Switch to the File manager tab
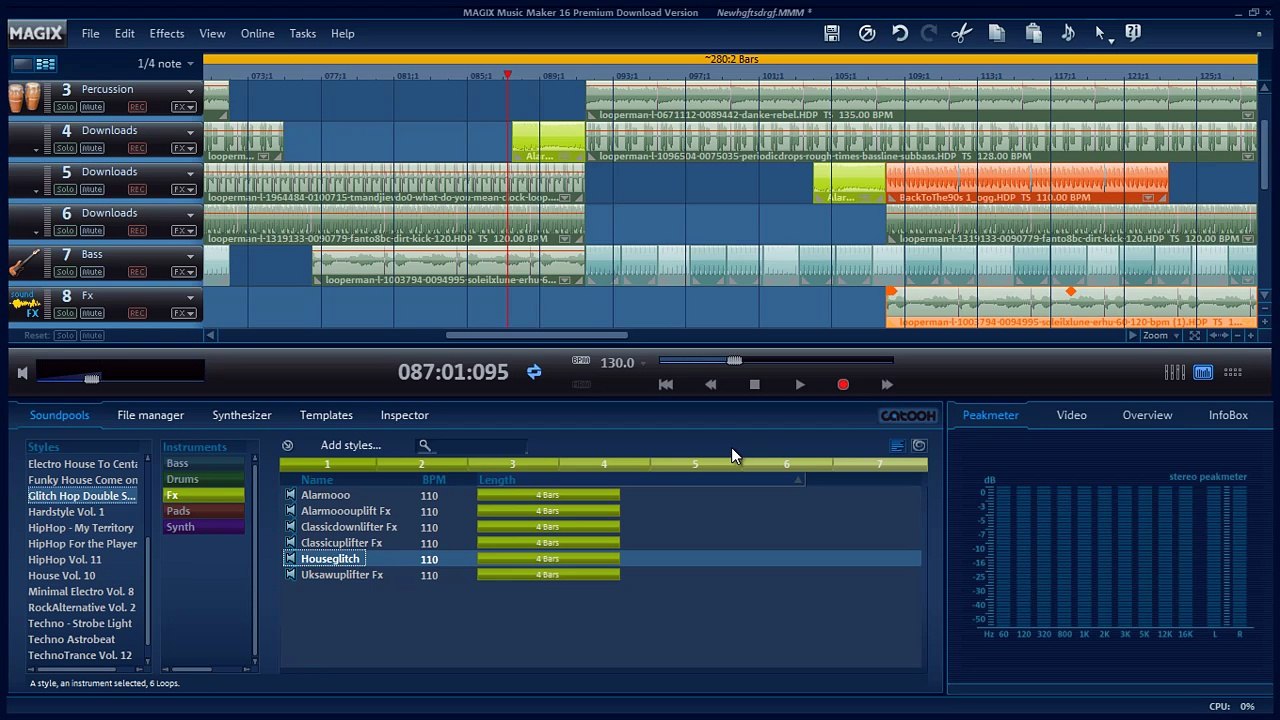This screenshot has height=720, width=1280. pyautogui.click(x=150, y=415)
